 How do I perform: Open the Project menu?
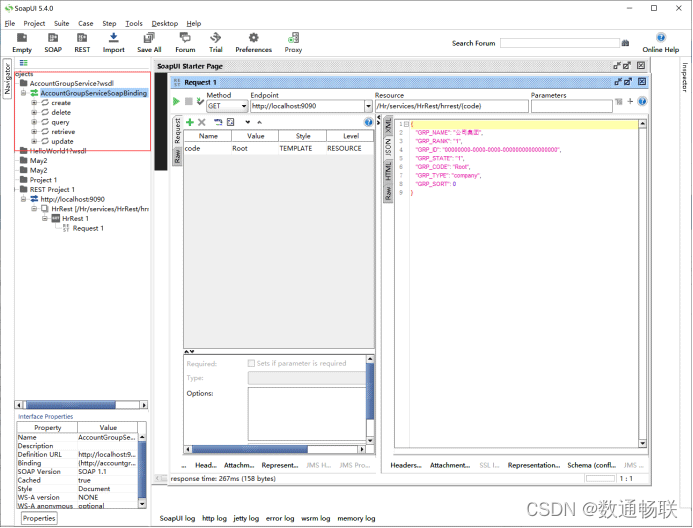pos(34,23)
